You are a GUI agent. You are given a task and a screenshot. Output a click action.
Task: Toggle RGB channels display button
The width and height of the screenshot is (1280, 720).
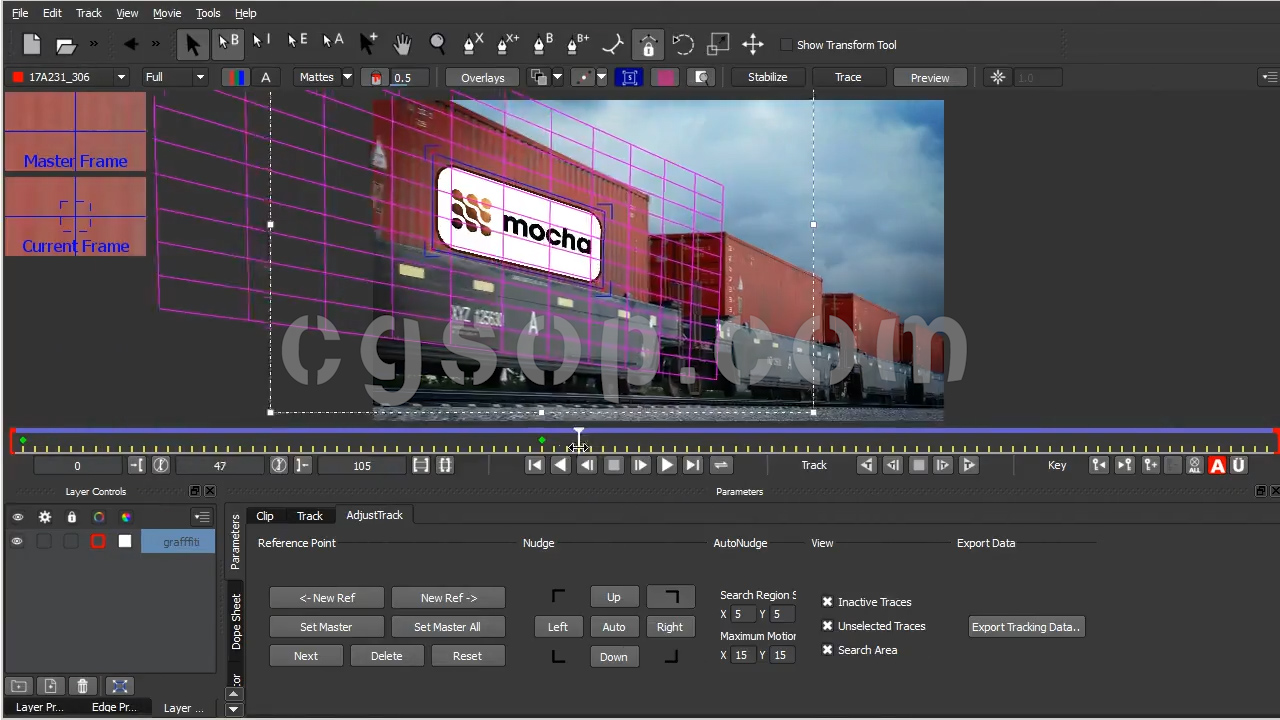(x=235, y=77)
